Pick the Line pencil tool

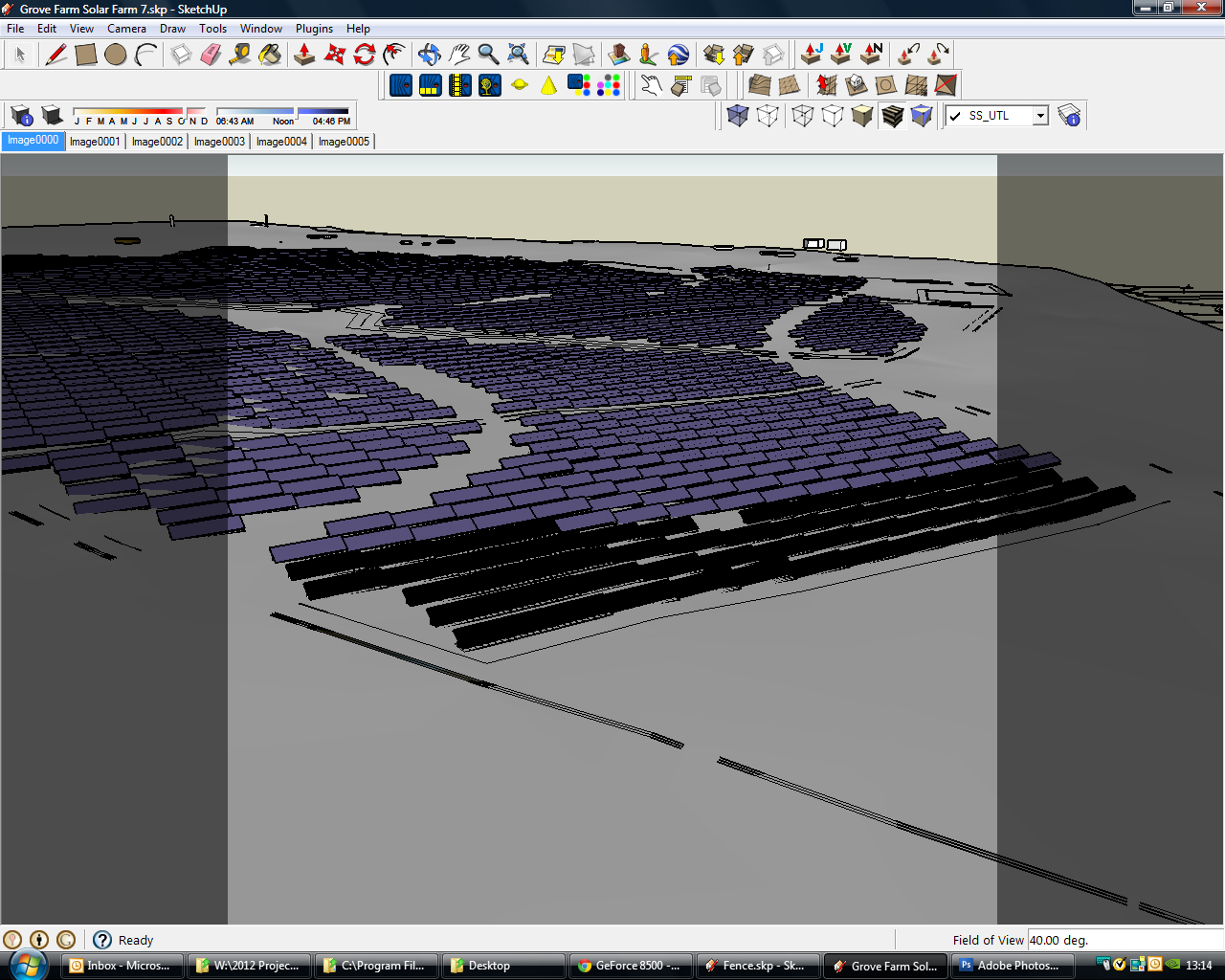pyautogui.click(x=56, y=55)
